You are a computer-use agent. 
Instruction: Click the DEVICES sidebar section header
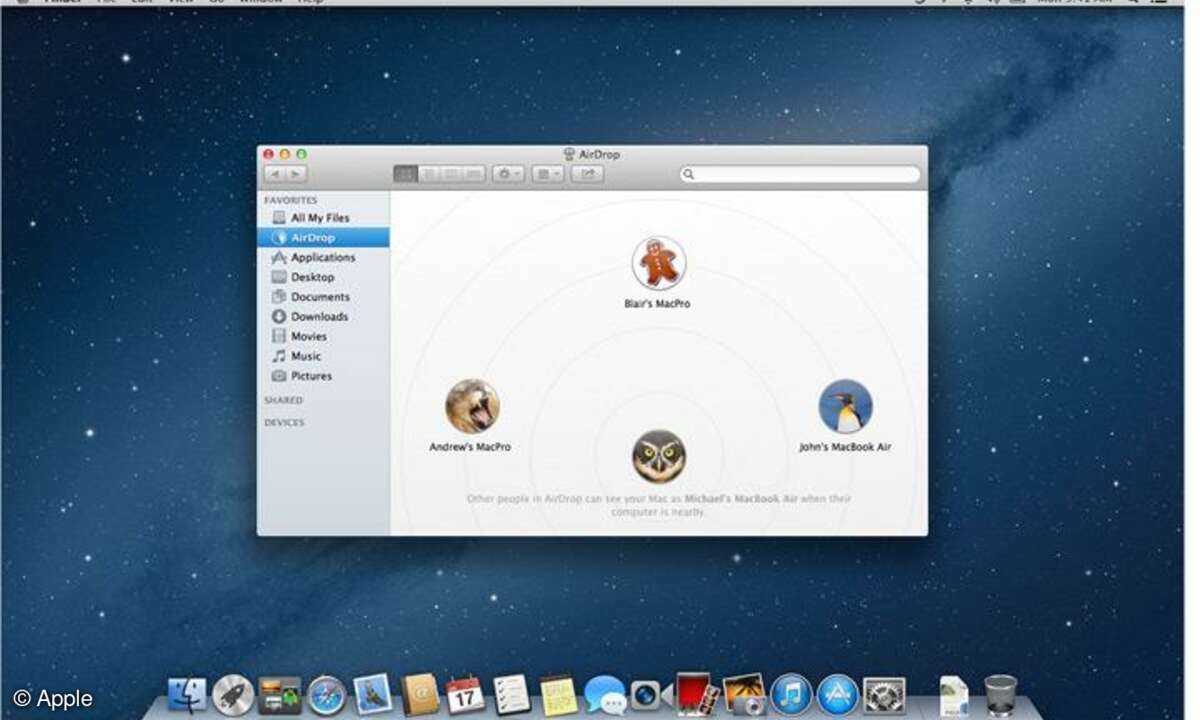284,422
